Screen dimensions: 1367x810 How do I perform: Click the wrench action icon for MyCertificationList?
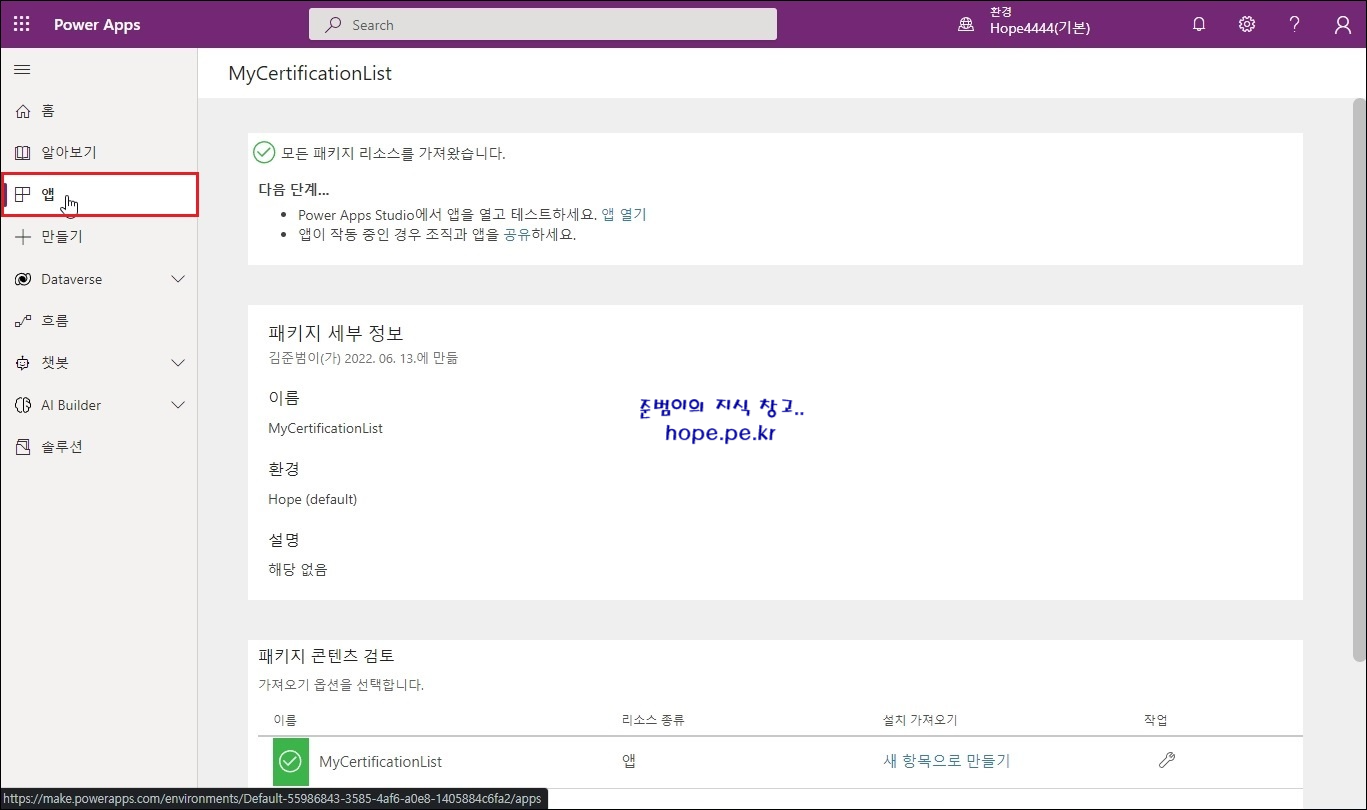coord(1166,760)
